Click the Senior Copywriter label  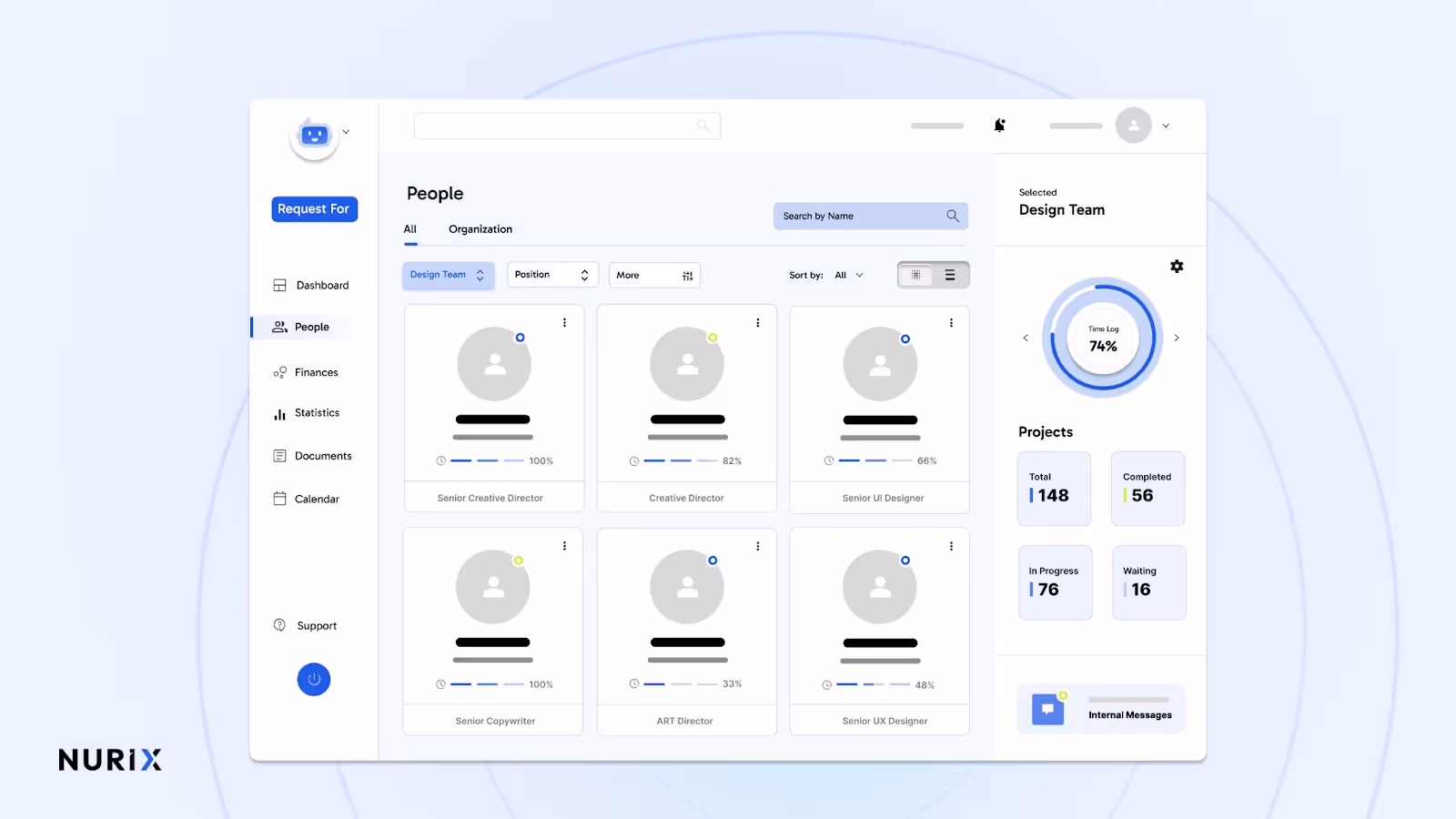pos(495,721)
